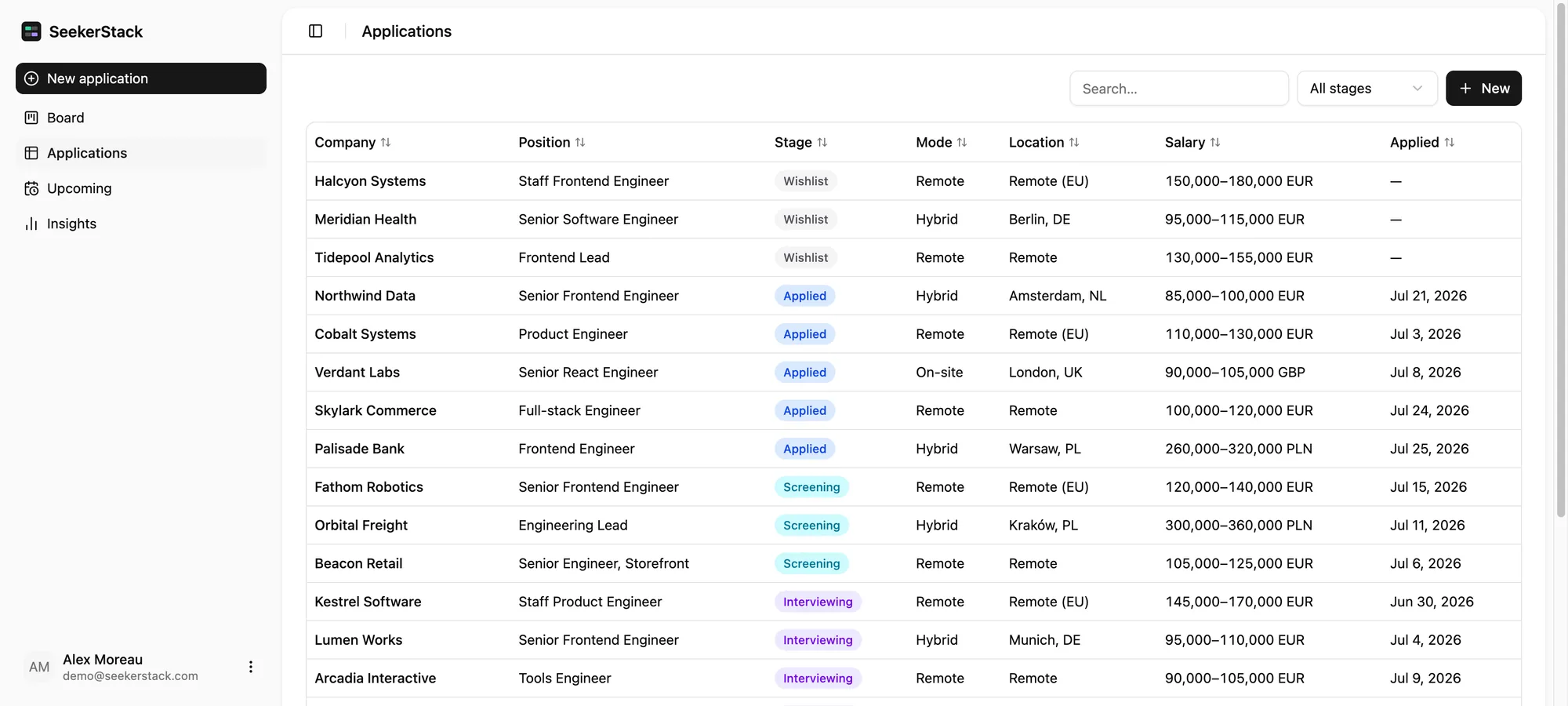
Task: Select Tidepool Analytics company cell
Action: 374,257
